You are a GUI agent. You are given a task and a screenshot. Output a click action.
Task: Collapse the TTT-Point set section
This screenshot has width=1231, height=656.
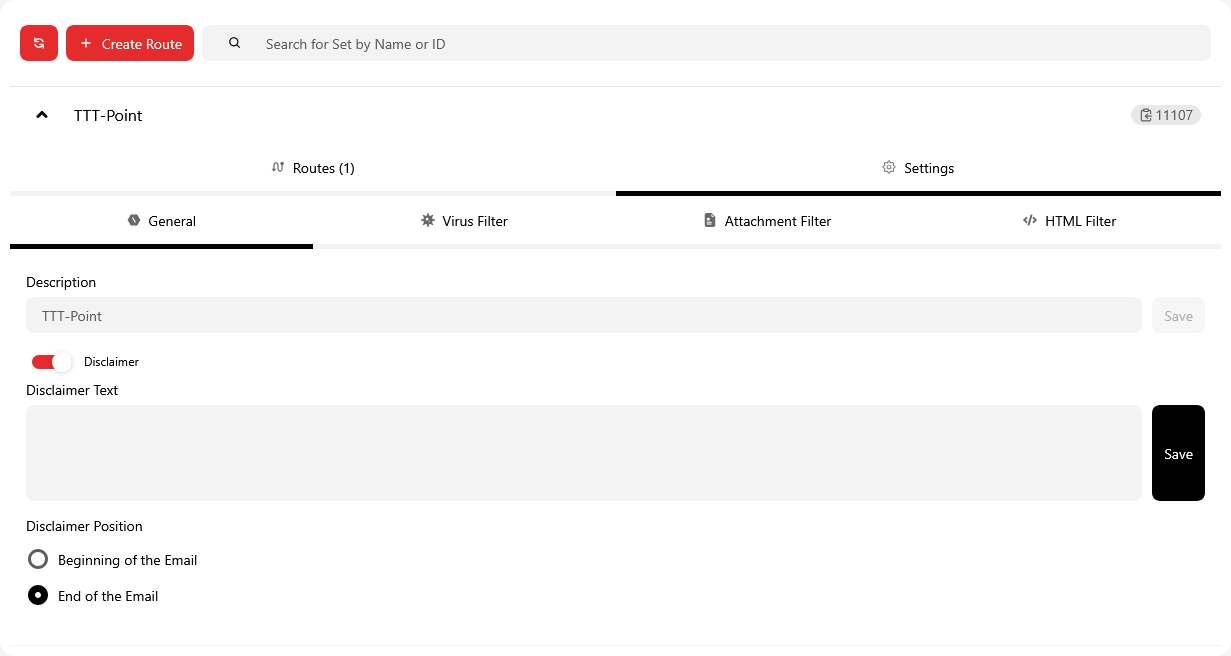(x=42, y=115)
